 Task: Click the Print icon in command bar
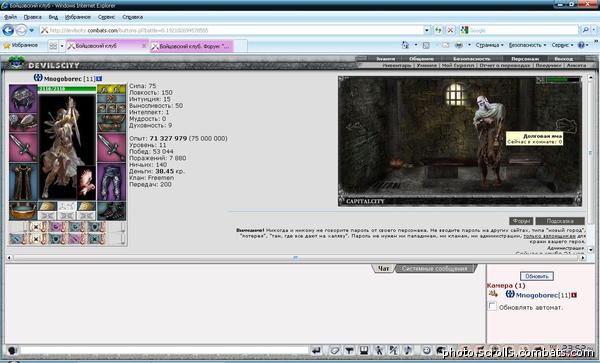458,45
